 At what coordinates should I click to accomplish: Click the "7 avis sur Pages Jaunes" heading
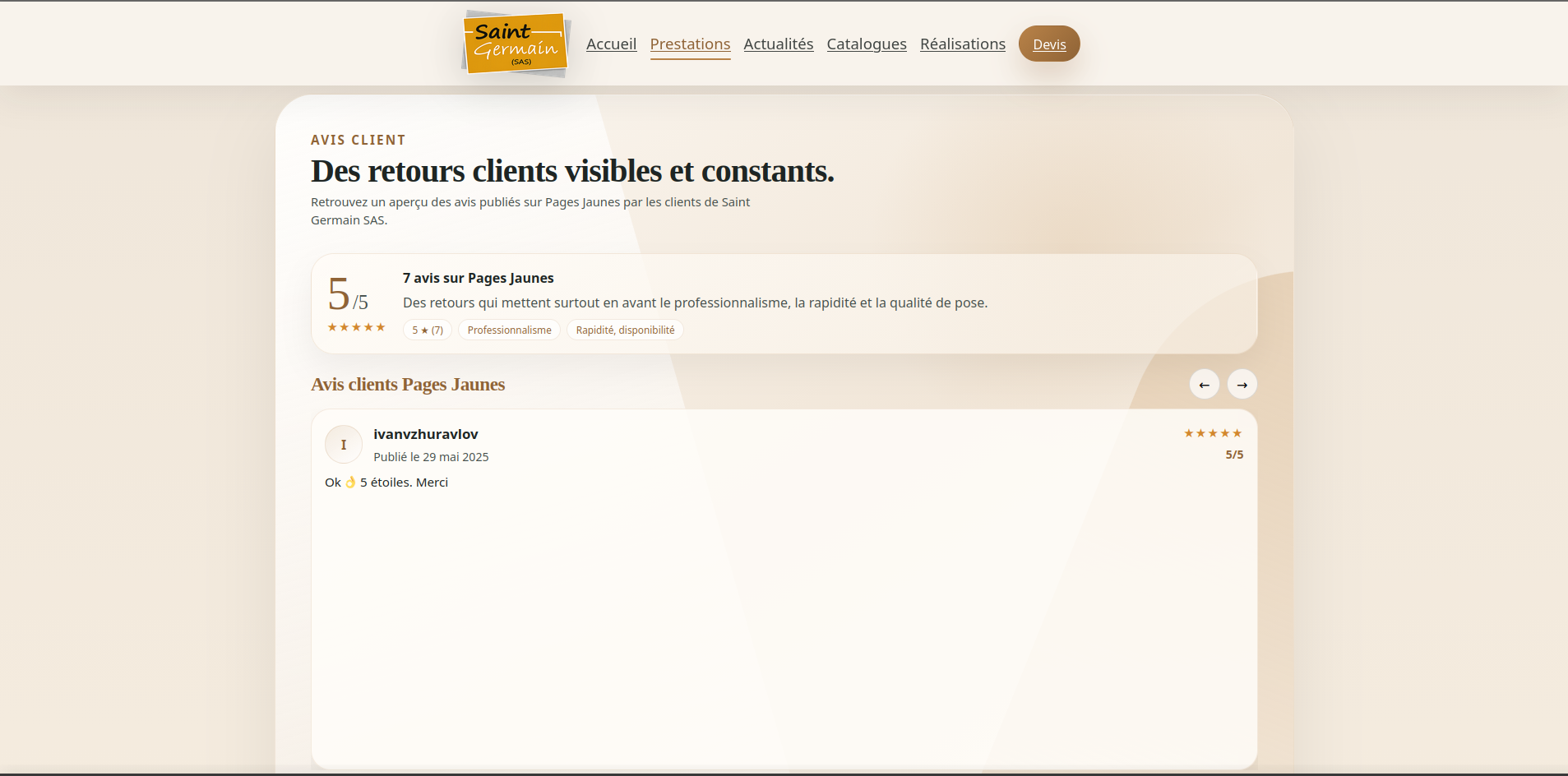tap(479, 278)
